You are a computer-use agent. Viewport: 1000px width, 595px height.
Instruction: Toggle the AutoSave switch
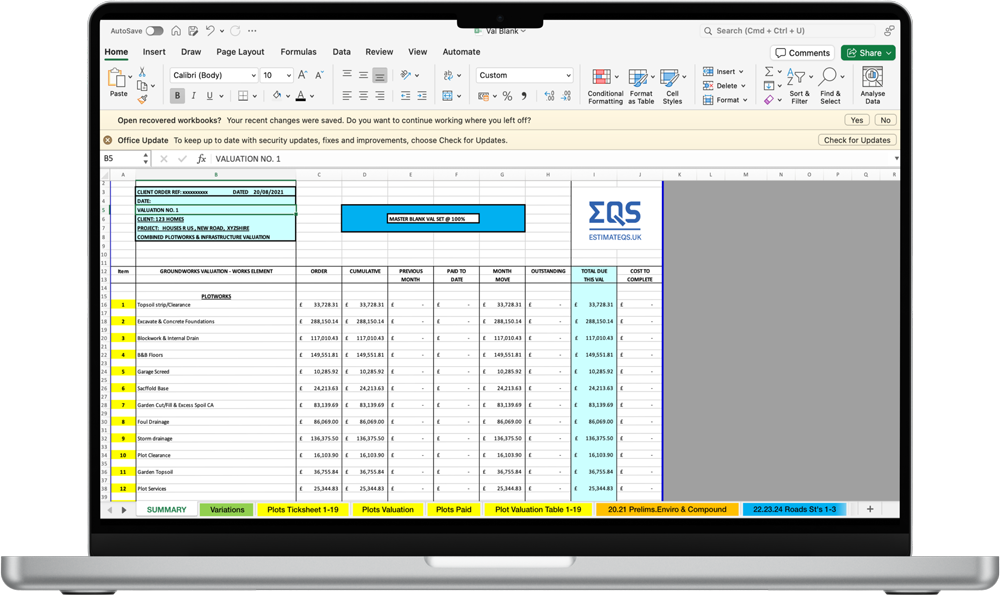pos(154,31)
